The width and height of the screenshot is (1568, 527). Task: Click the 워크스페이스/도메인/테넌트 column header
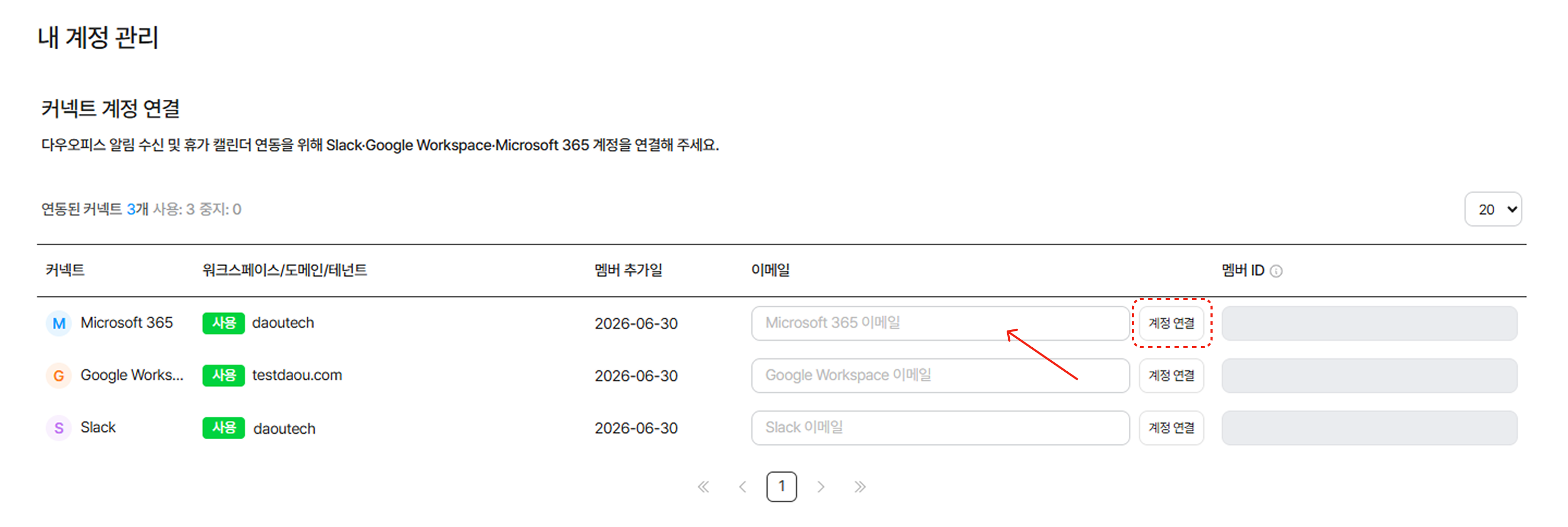click(x=285, y=270)
